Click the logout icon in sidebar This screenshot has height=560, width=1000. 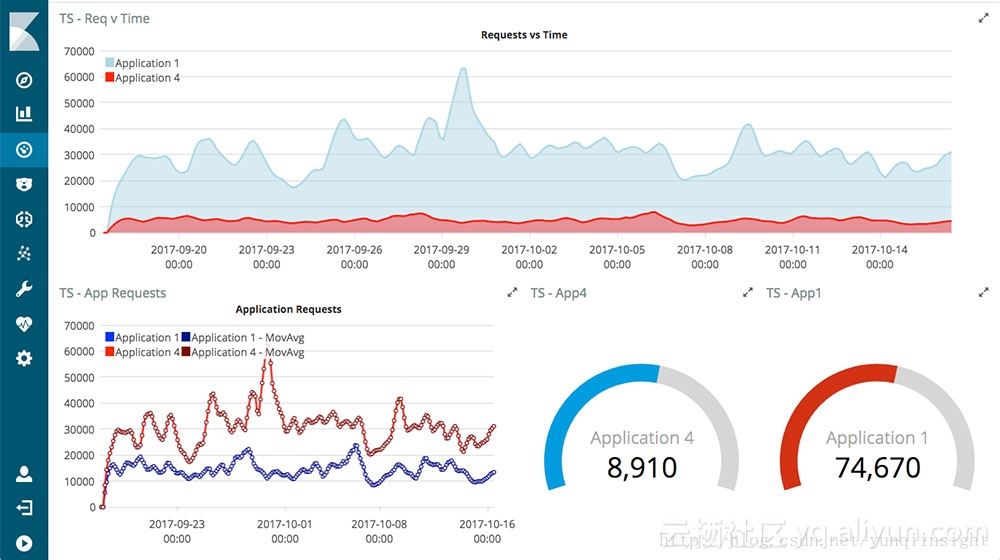pos(24,508)
